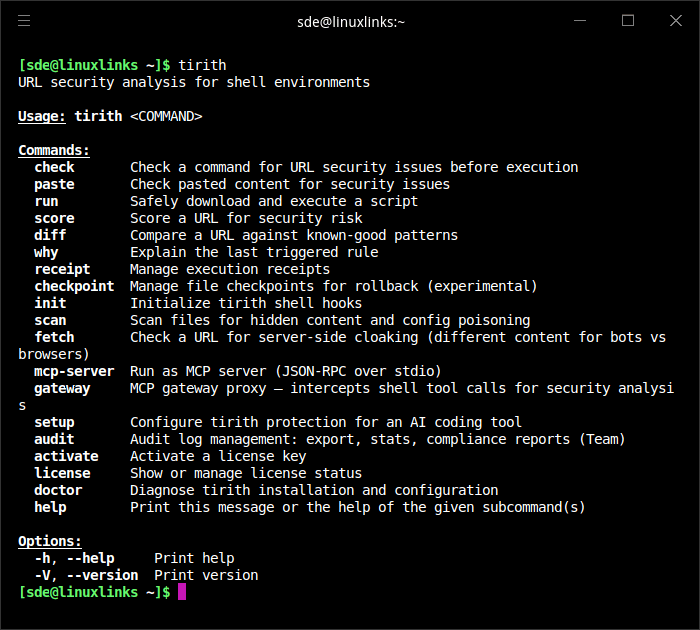This screenshot has height=630, width=700.
Task: Click the 'mcp-server' command entry
Action: (74, 371)
